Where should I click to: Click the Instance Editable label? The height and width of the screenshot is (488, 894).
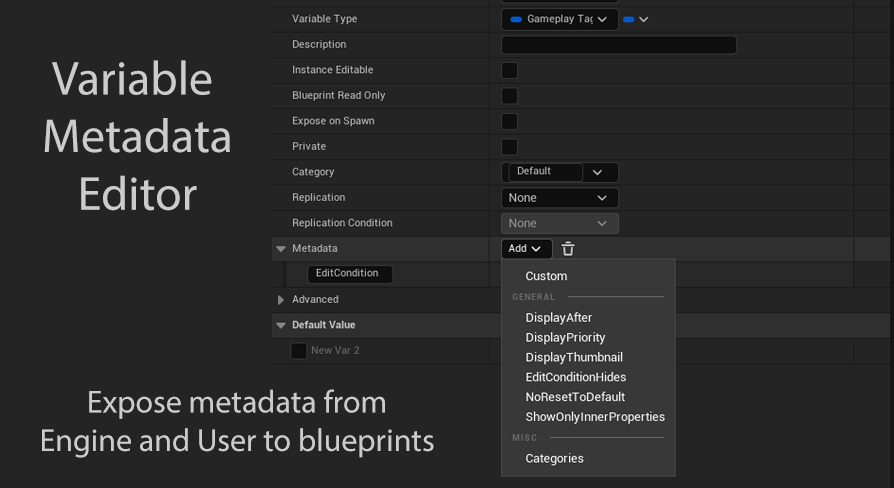332,70
